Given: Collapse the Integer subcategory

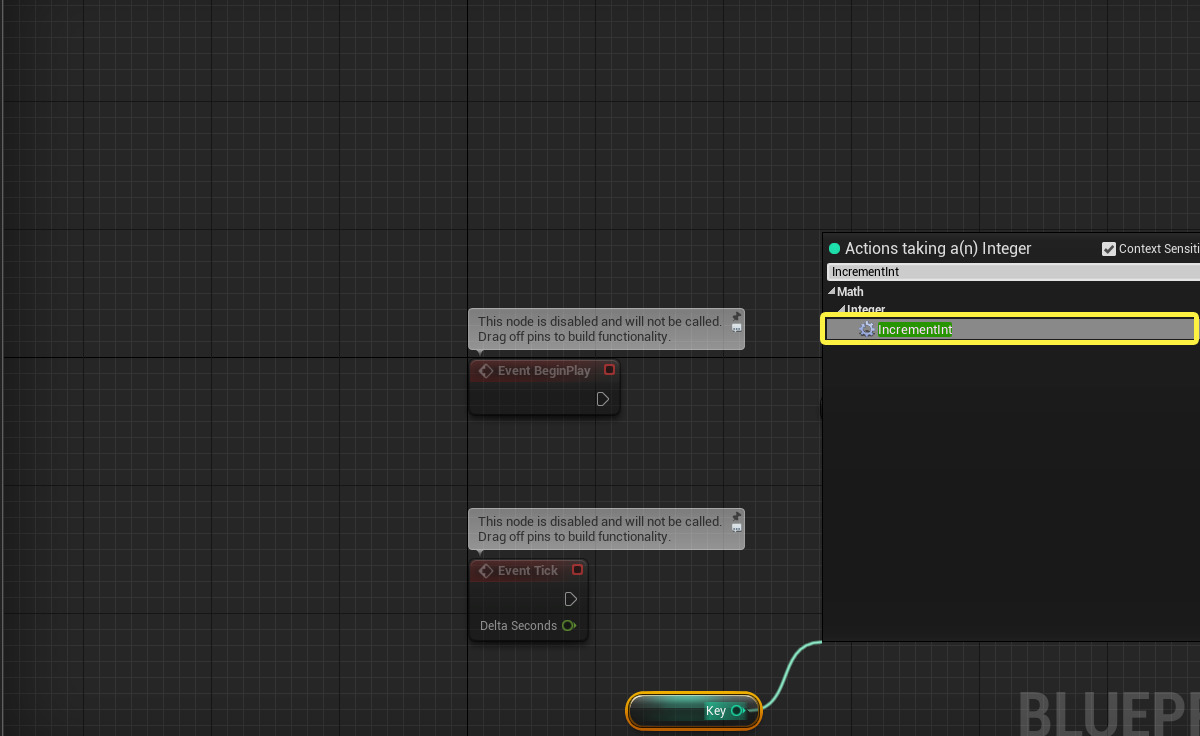Looking at the screenshot, I should click(843, 310).
